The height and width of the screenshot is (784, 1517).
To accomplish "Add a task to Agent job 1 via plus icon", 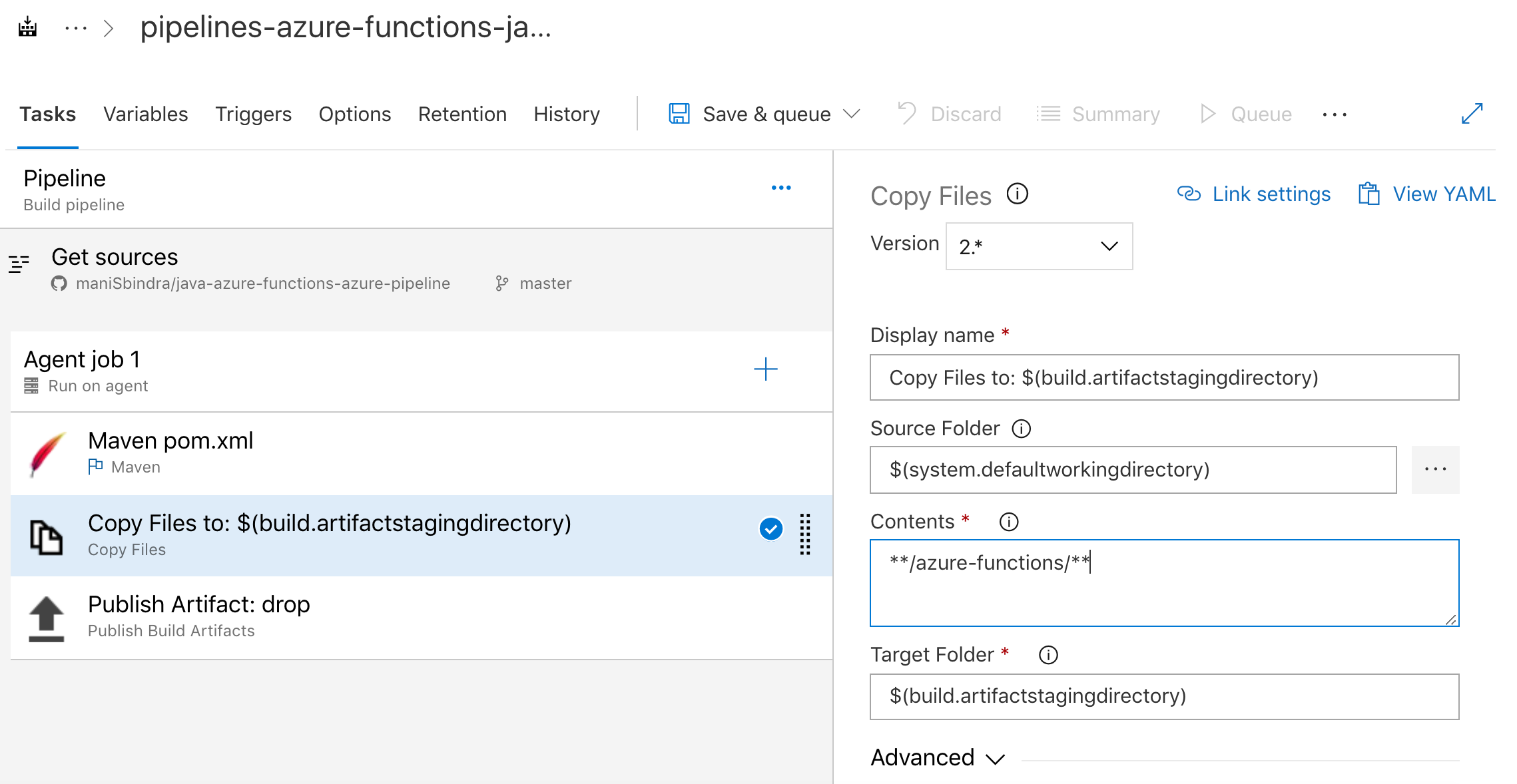I will coord(766,369).
